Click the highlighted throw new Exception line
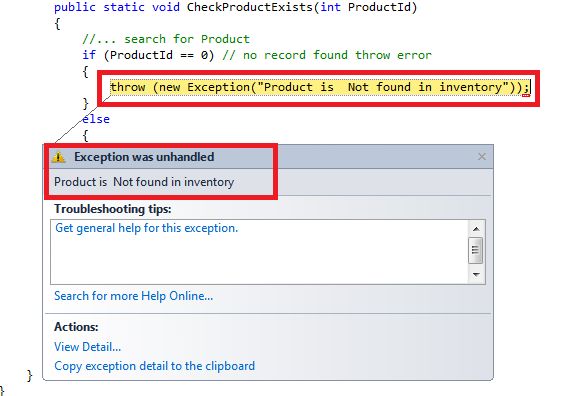The height and width of the screenshot is (396, 566). 320,87
